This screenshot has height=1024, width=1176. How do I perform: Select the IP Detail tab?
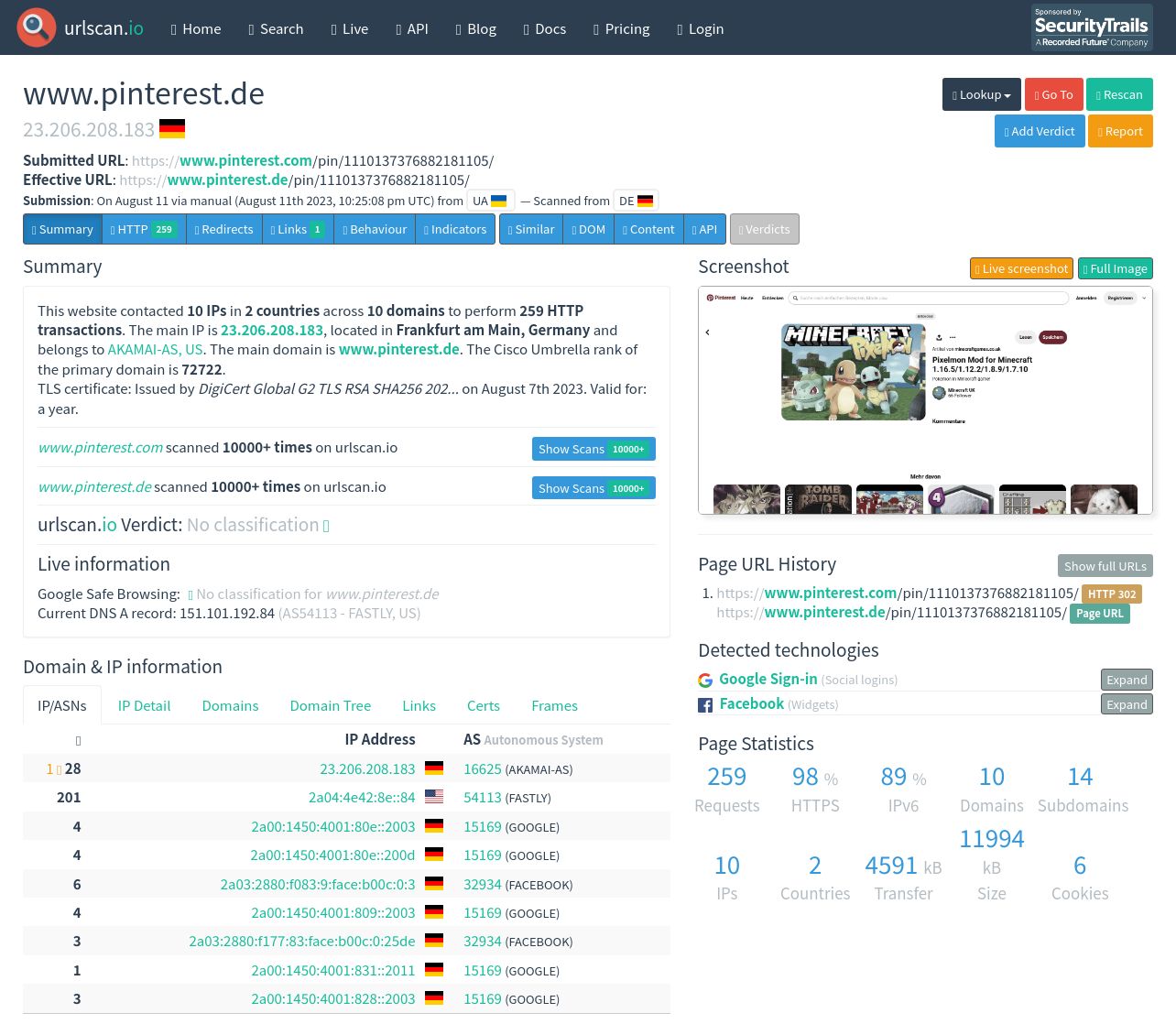(x=144, y=705)
